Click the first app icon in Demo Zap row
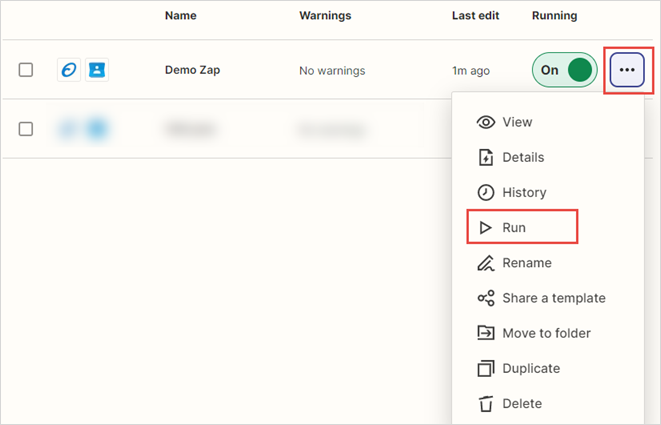 (69, 70)
